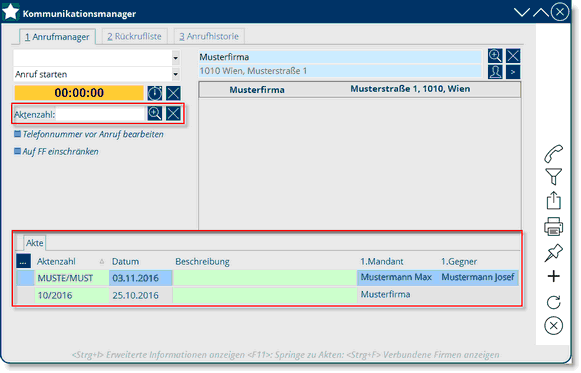
Task: Expand window with up chevron in title bar
Action: (541, 13)
